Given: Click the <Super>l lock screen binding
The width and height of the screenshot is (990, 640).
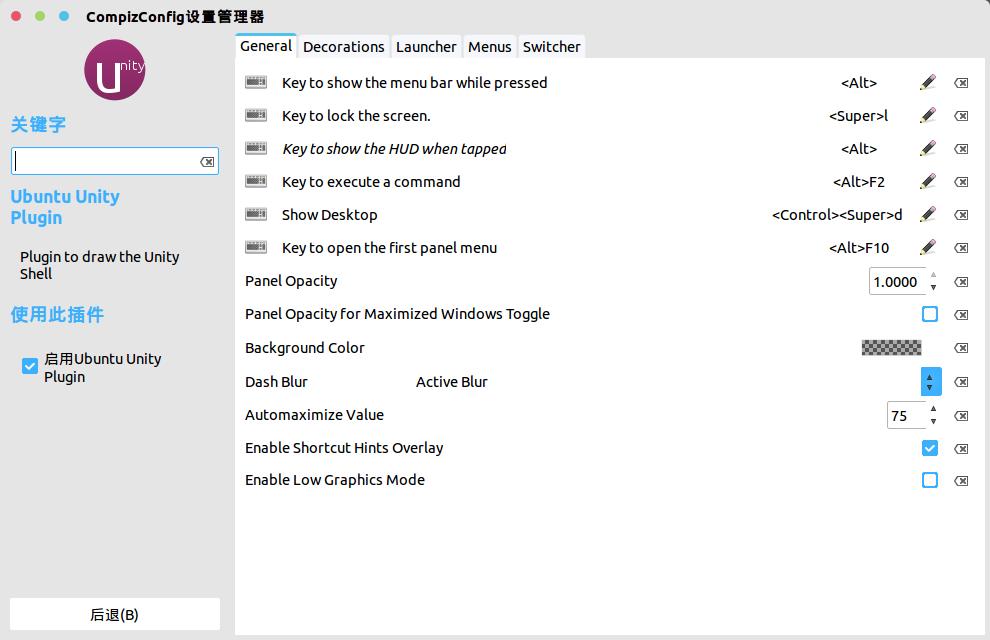Looking at the screenshot, I should tap(858, 116).
